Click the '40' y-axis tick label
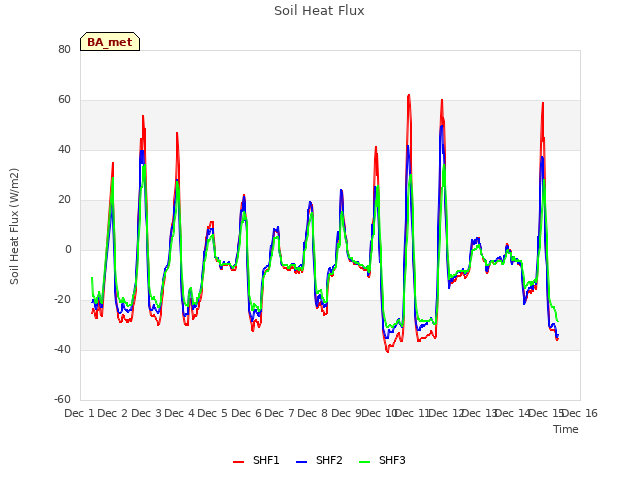 point(64,149)
